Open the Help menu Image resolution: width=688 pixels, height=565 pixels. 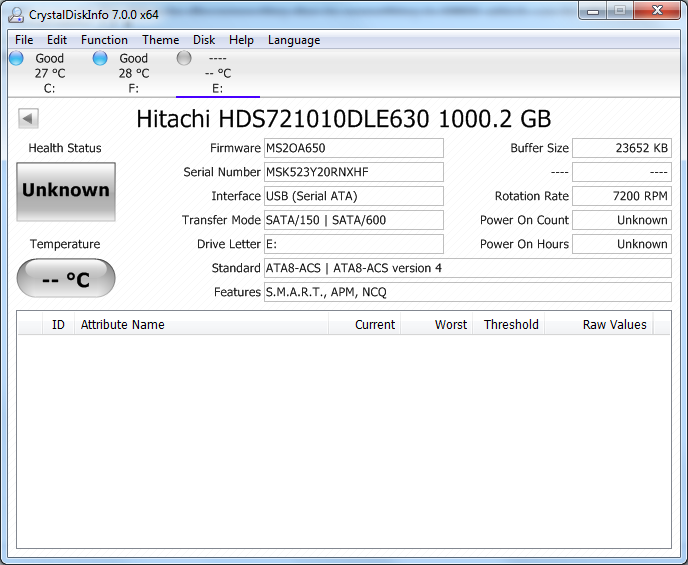pyautogui.click(x=241, y=40)
